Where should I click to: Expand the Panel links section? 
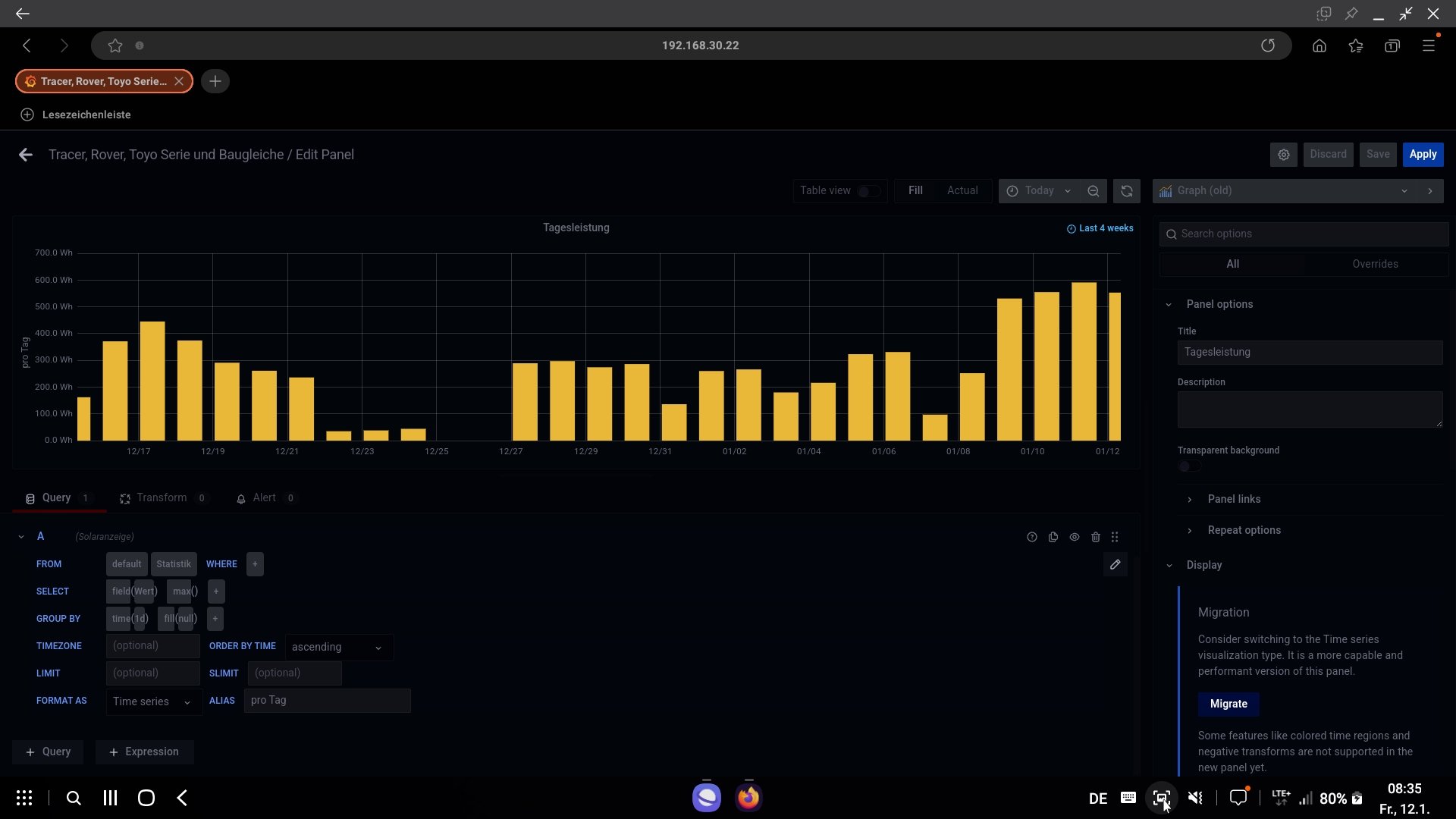coord(1234,499)
